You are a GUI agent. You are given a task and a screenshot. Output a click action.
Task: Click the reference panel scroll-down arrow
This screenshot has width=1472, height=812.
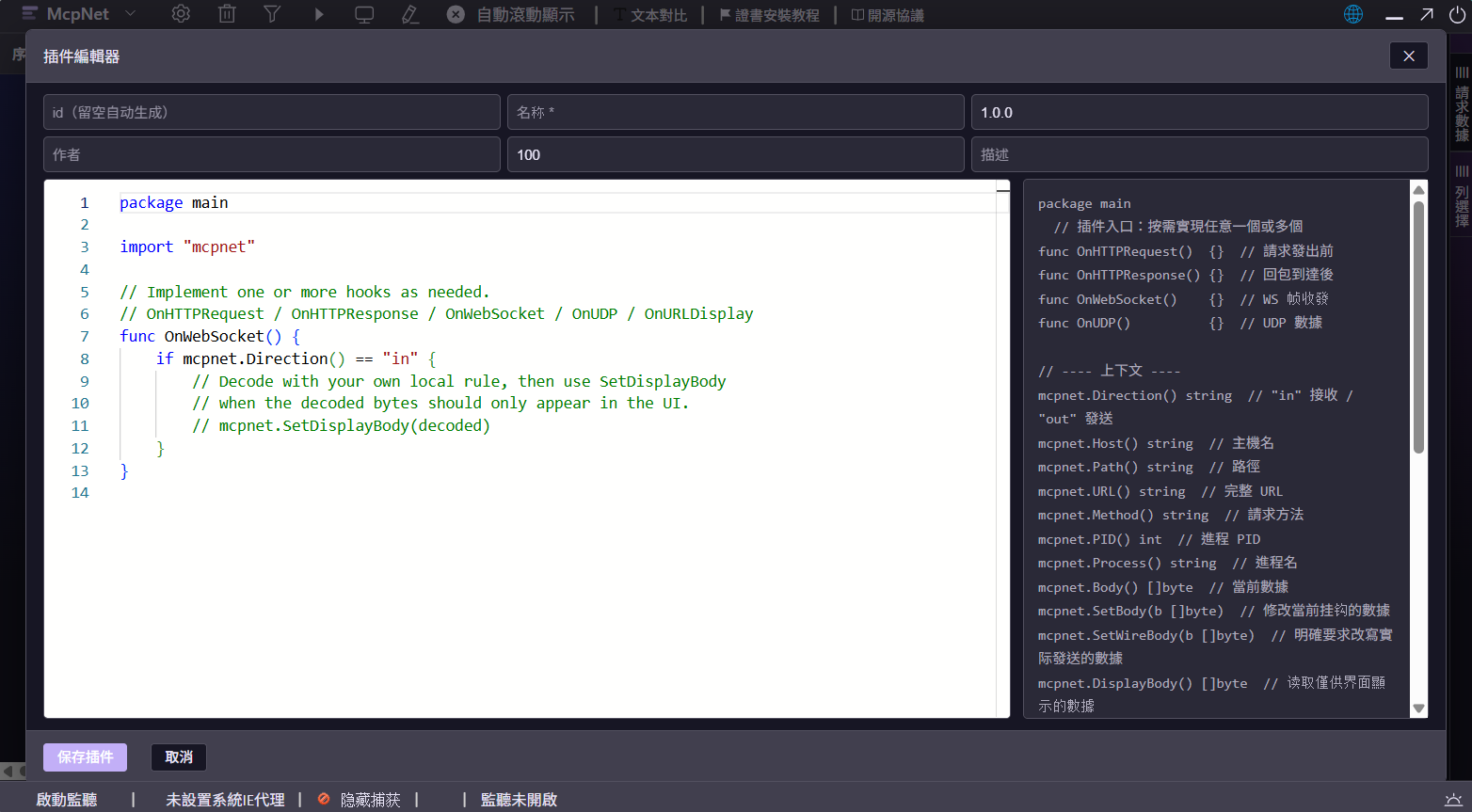click(1418, 709)
